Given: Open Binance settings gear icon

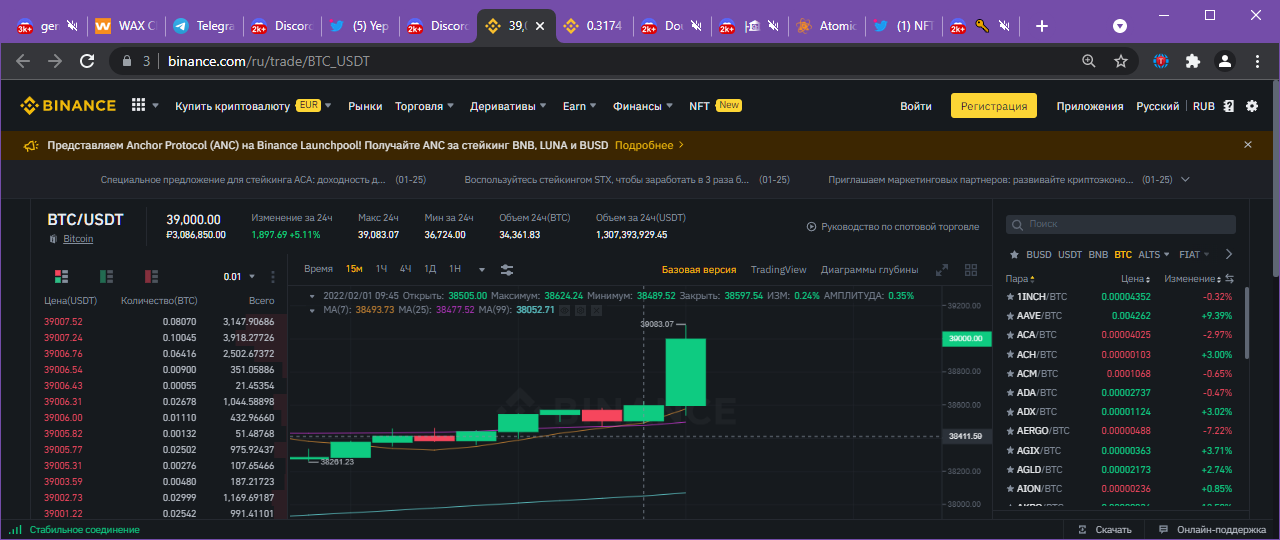Looking at the screenshot, I should tap(1252, 106).
